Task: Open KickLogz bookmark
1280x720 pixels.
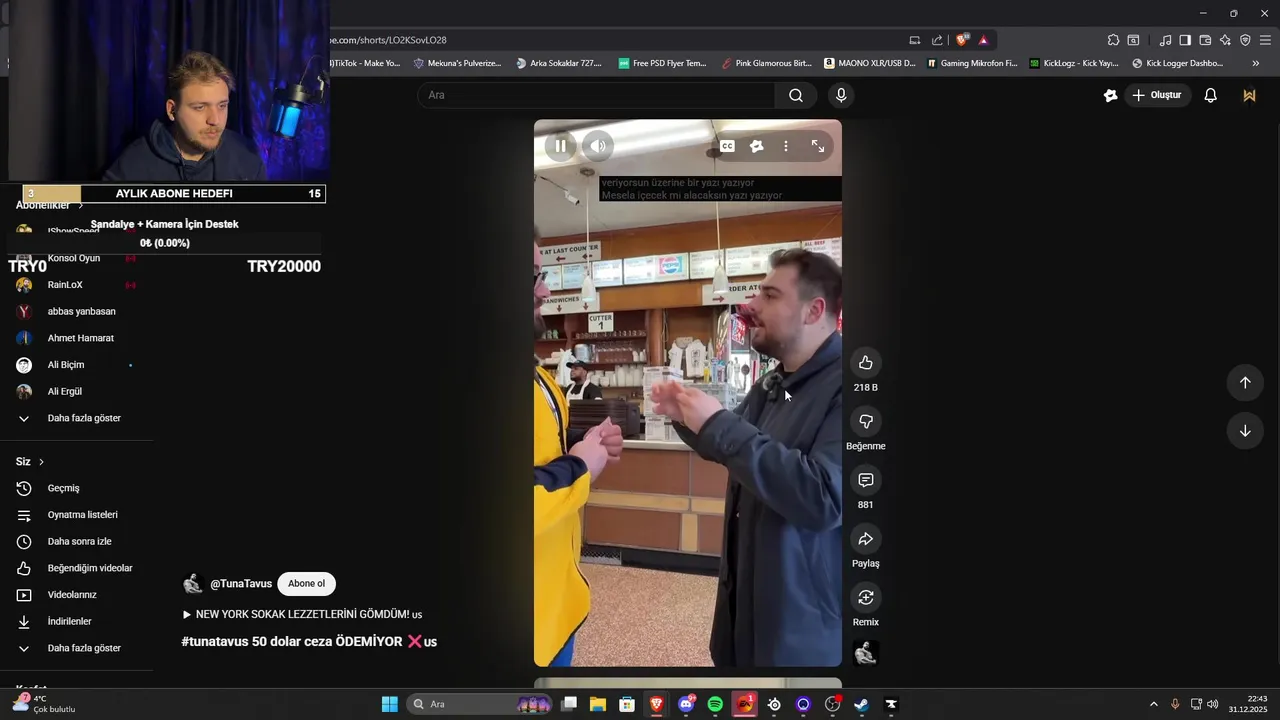Action: 1073,63
